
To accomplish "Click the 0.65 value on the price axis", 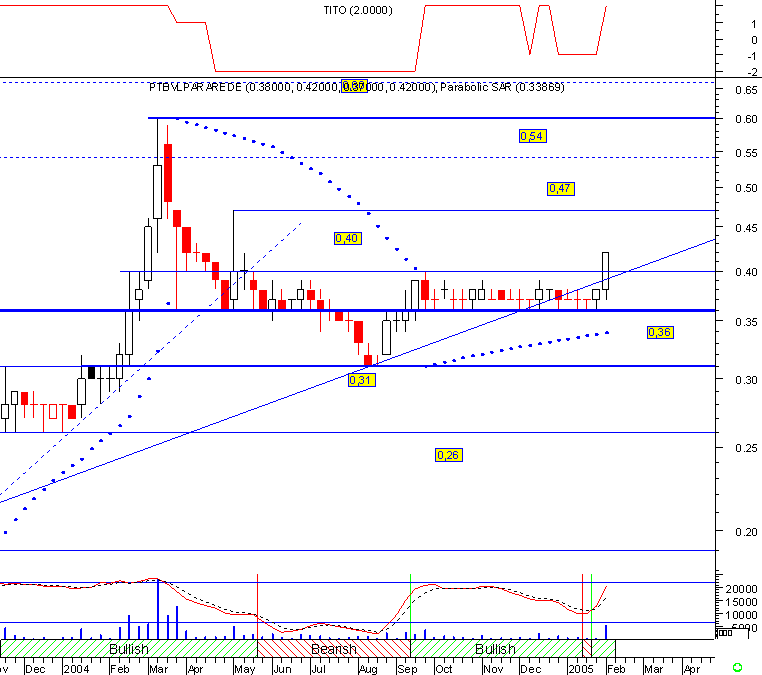I will [x=746, y=90].
